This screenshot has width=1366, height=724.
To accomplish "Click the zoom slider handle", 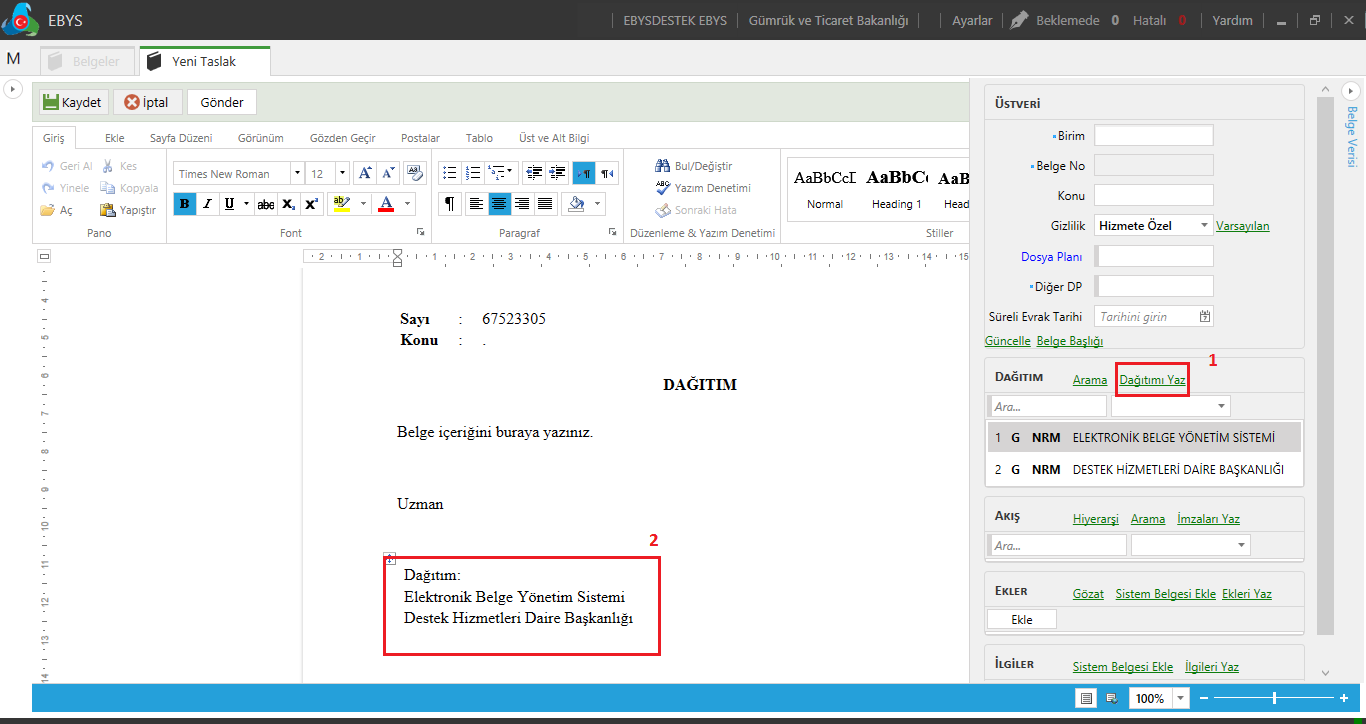I will 1274,698.
